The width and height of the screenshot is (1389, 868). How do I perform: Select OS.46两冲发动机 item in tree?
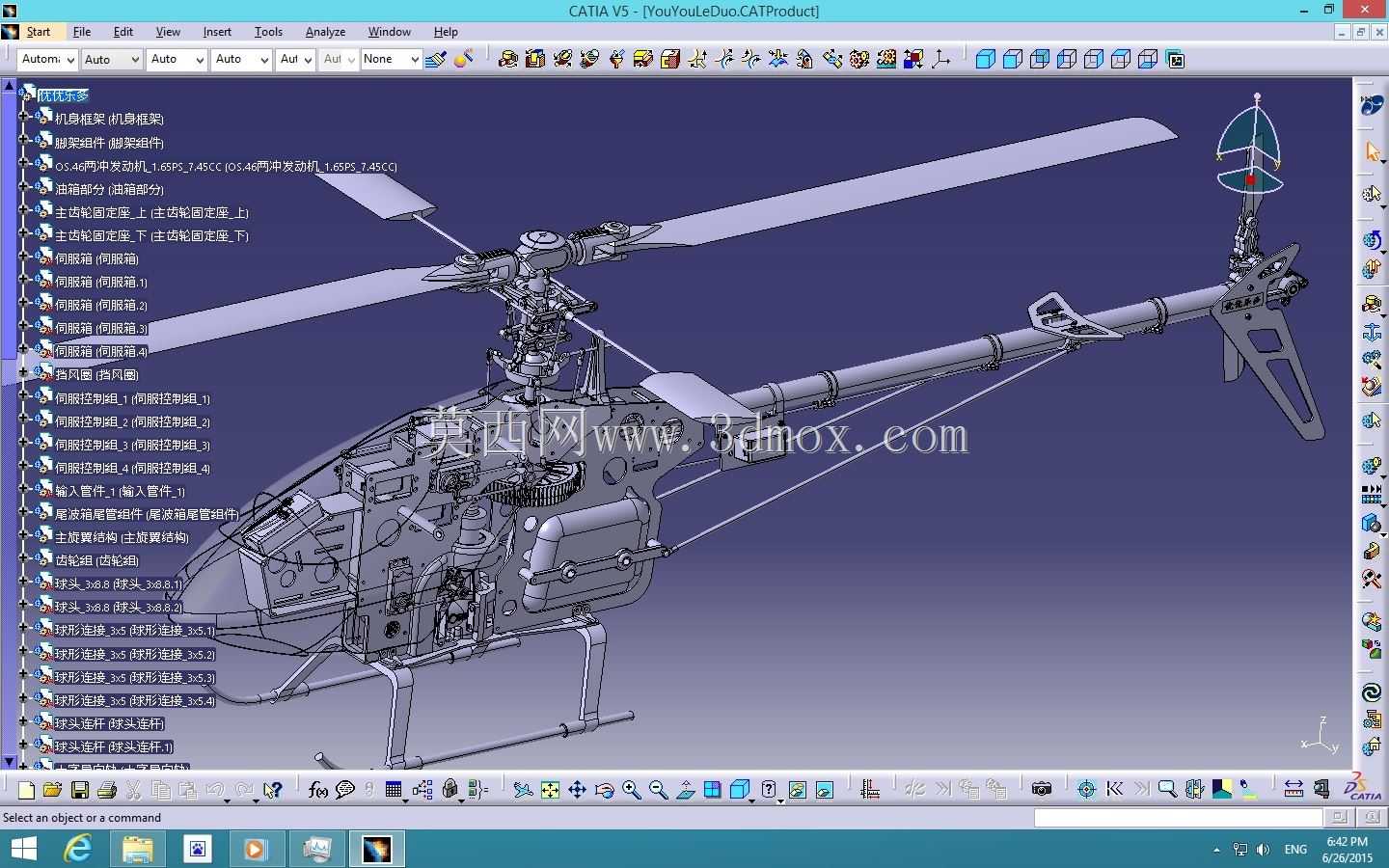coord(226,166)
